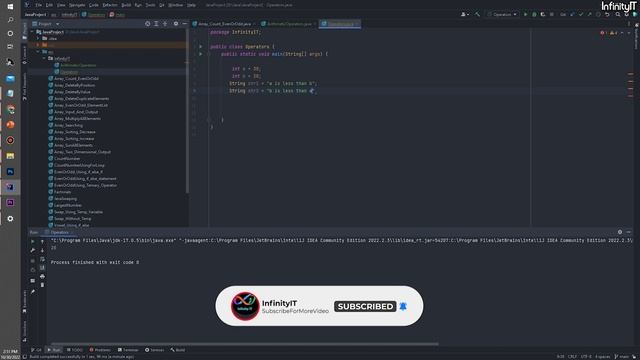Viewport: 640px width, 360px height.
Task: Click run gutter arrow beside class Operators
Action: pos(200,47)
